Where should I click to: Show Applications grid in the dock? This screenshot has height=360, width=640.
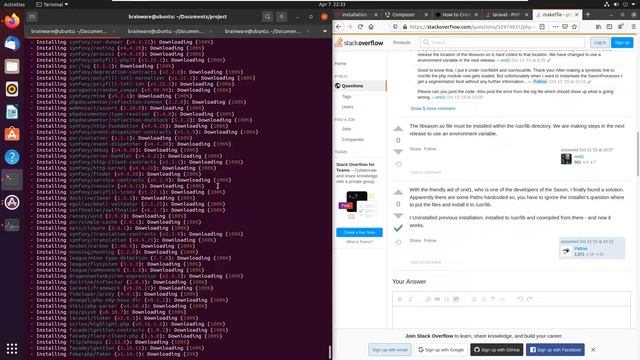coord(12,348)
